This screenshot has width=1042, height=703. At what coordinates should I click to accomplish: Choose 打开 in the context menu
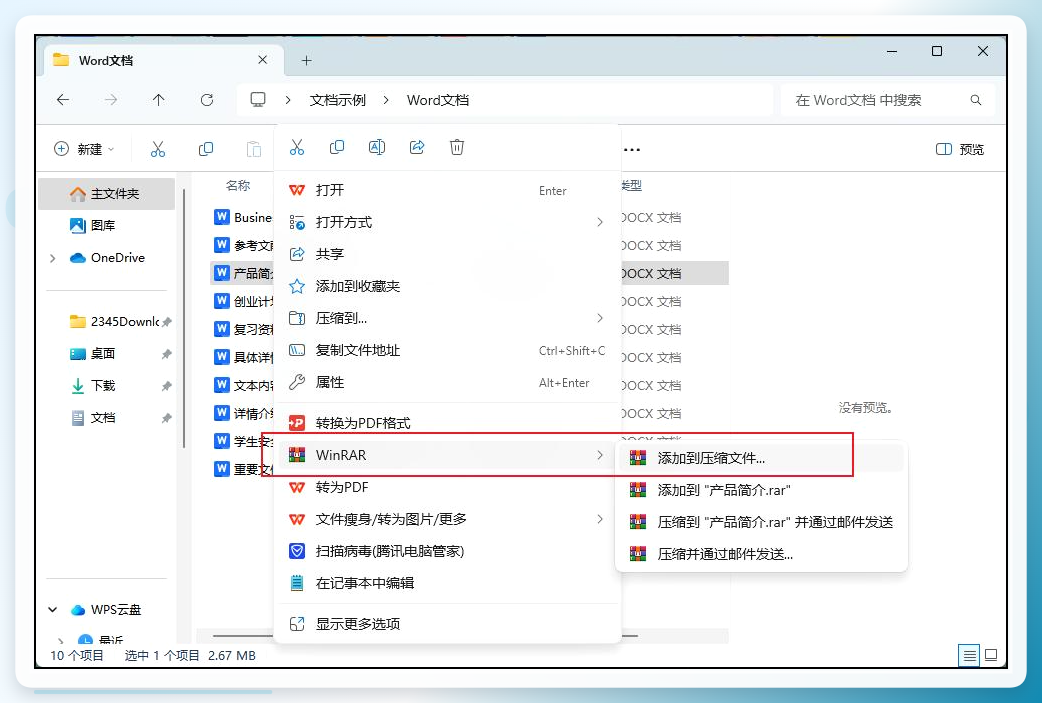coord(446,190)
